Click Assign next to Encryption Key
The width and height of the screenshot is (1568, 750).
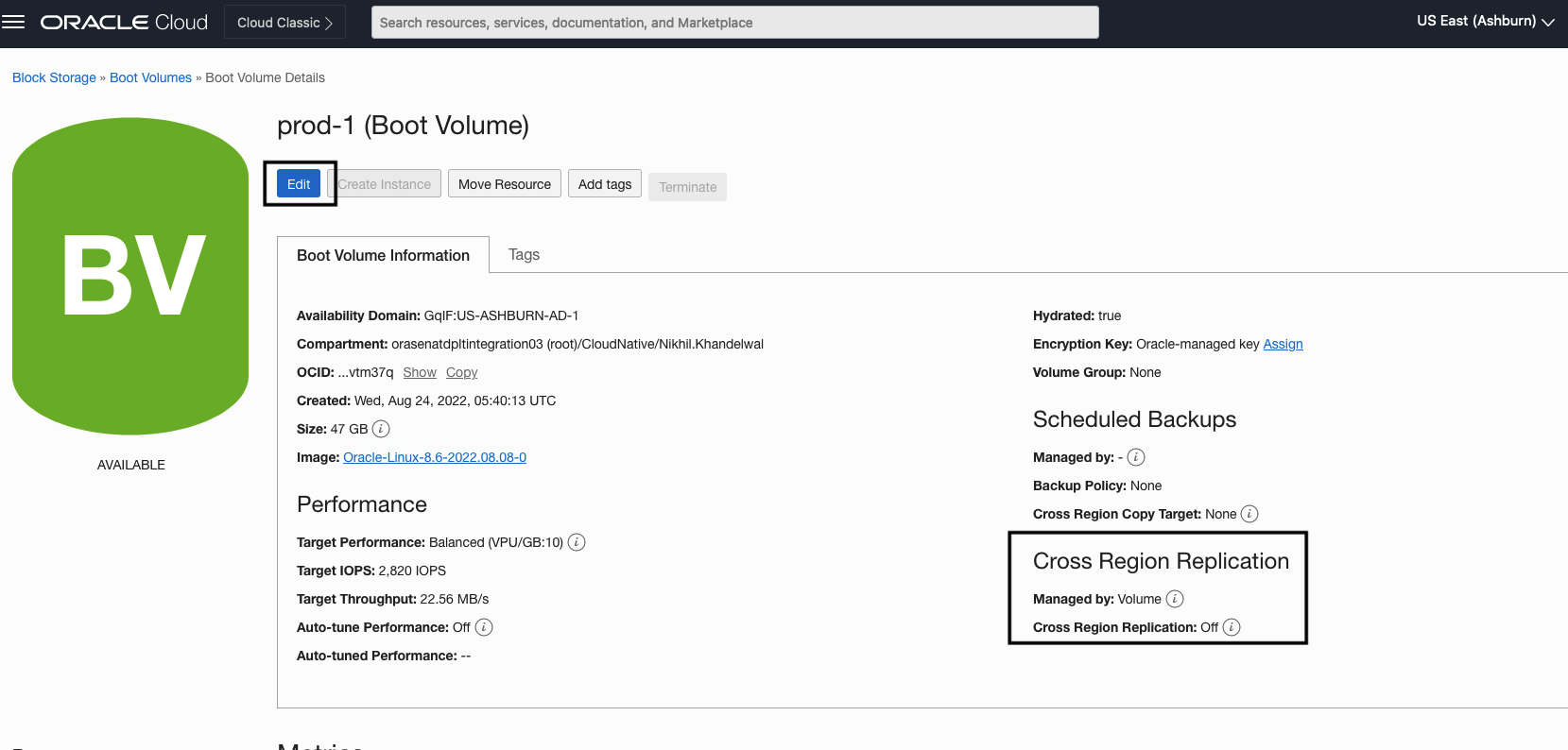tap(1283, 344)
